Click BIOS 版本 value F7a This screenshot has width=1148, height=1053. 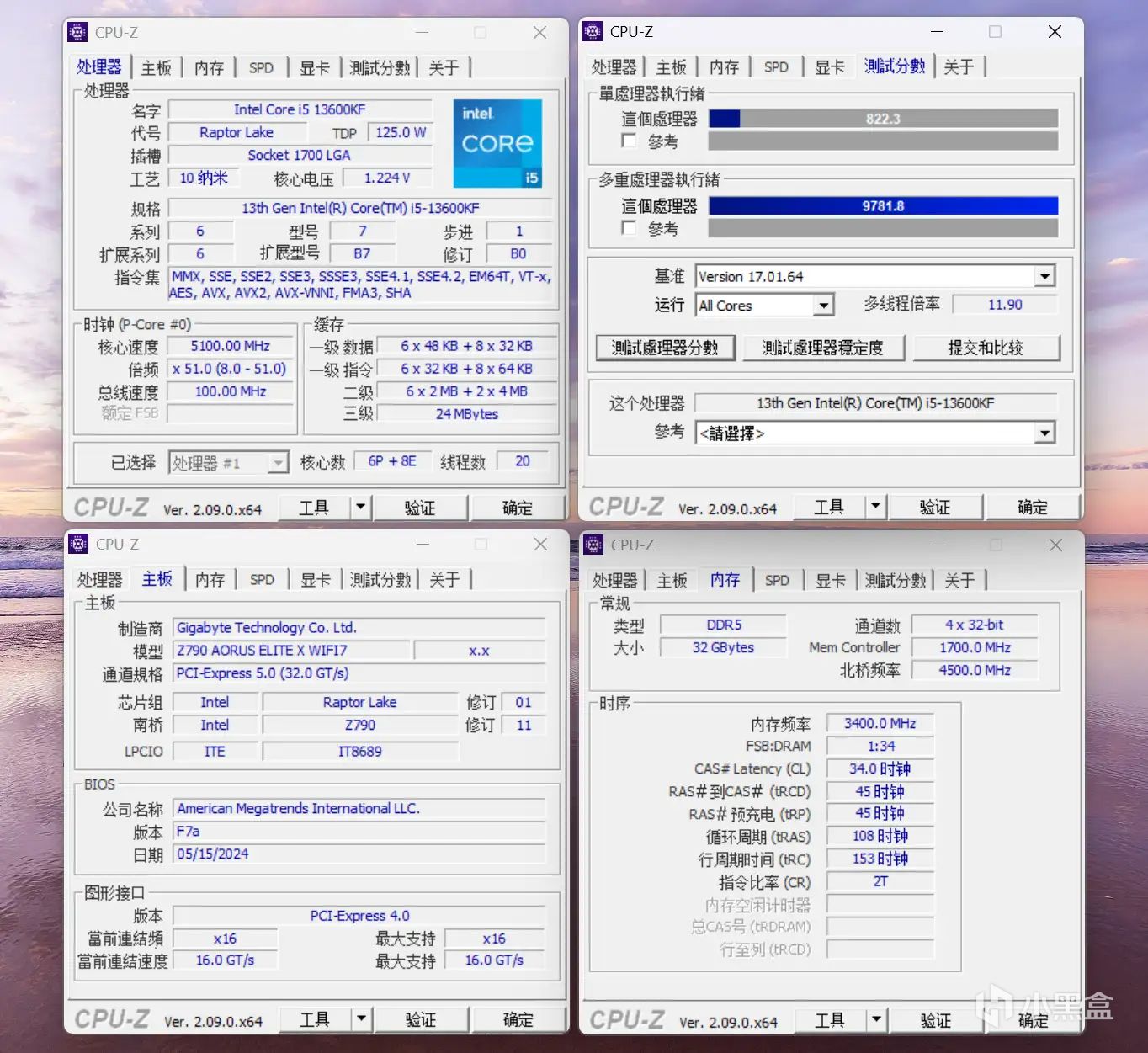pyautogui.click(x=359, y=831)
